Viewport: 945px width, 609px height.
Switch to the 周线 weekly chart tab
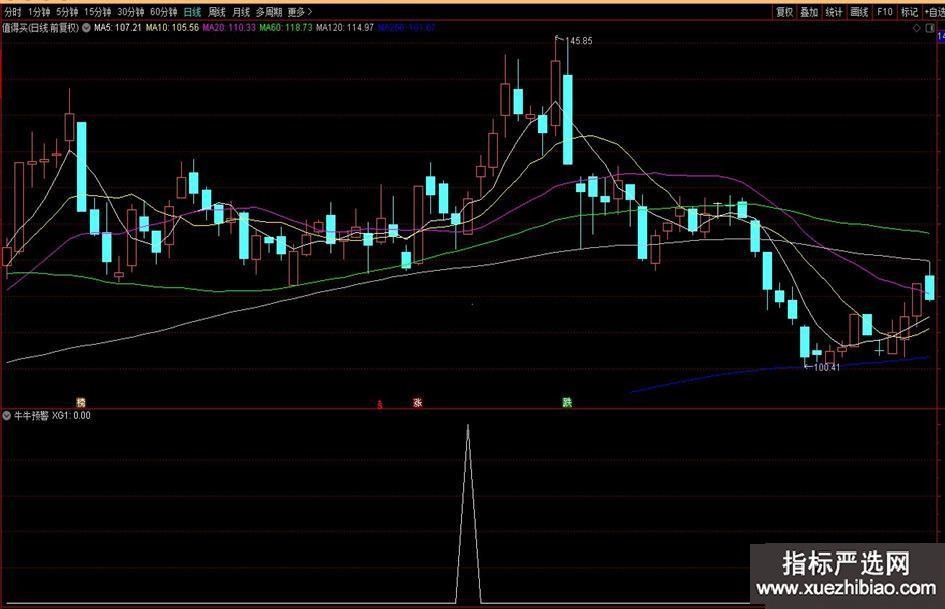coord(216,12)
